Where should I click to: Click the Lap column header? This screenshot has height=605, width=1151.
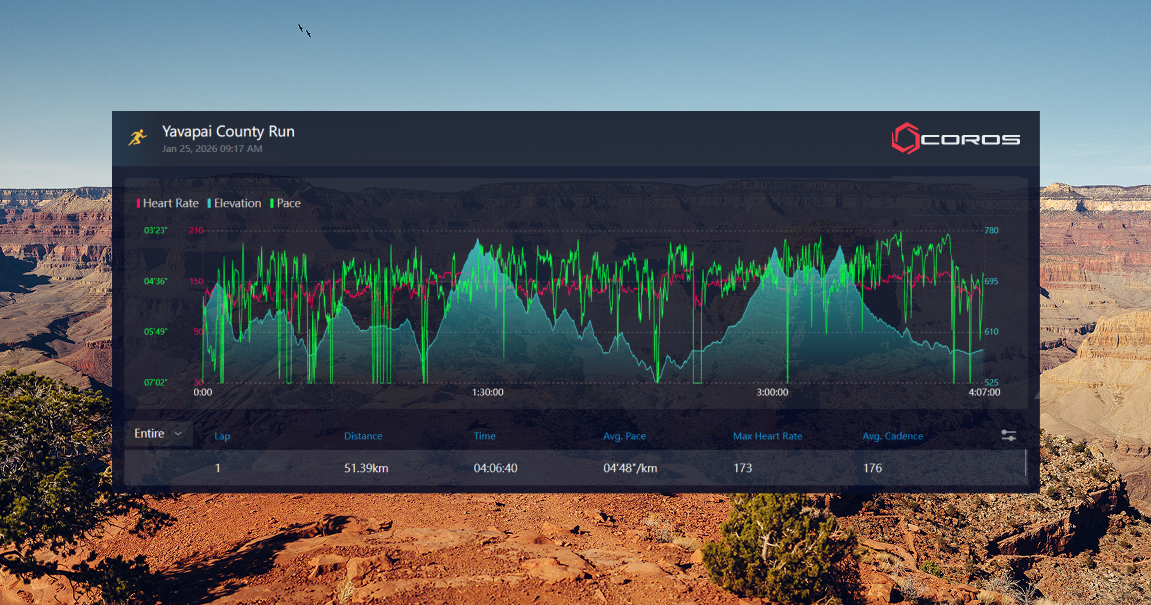coord(222,436)
